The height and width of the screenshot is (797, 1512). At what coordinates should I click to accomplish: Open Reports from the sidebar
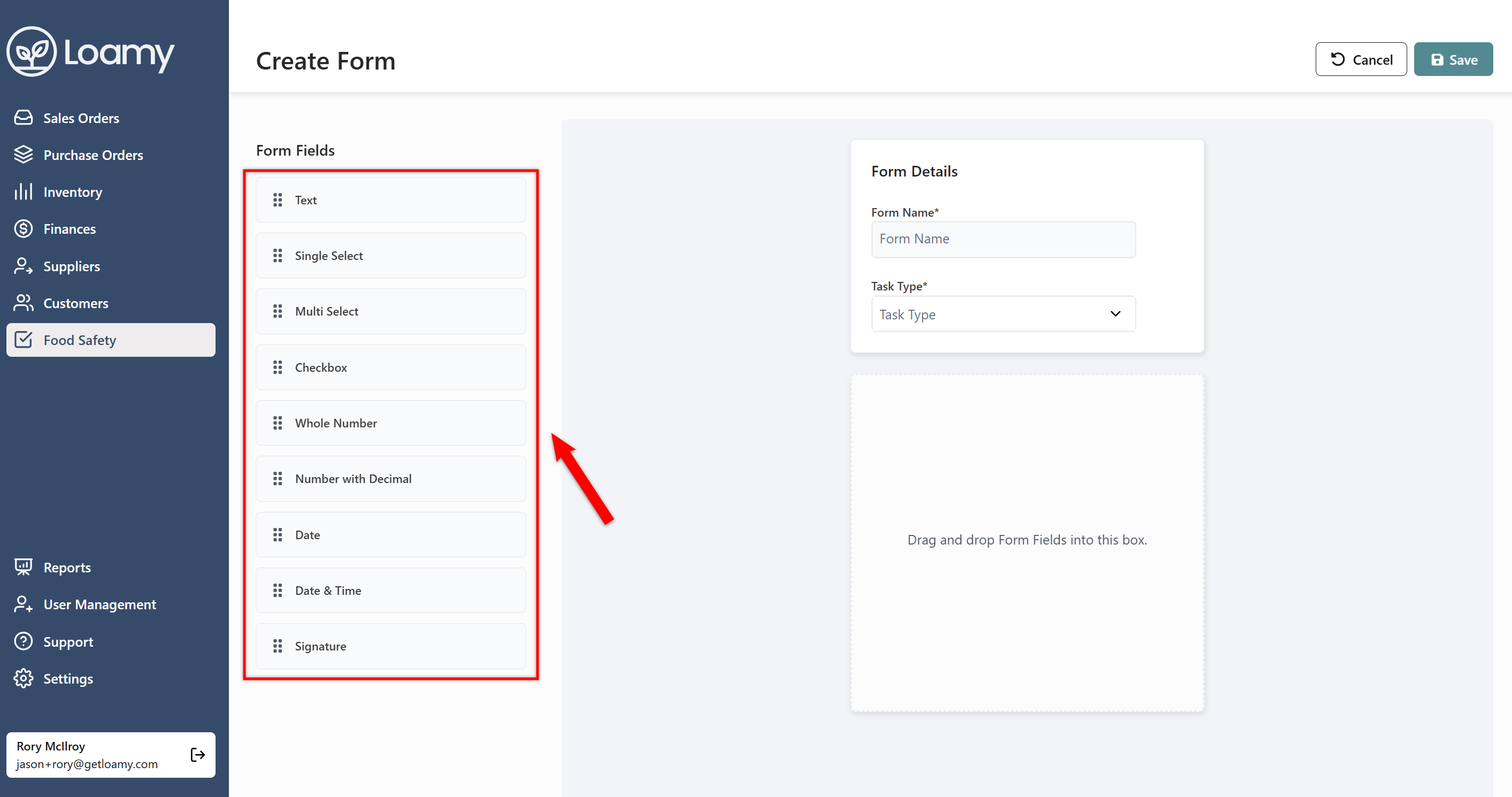click(x=111, y=568)
